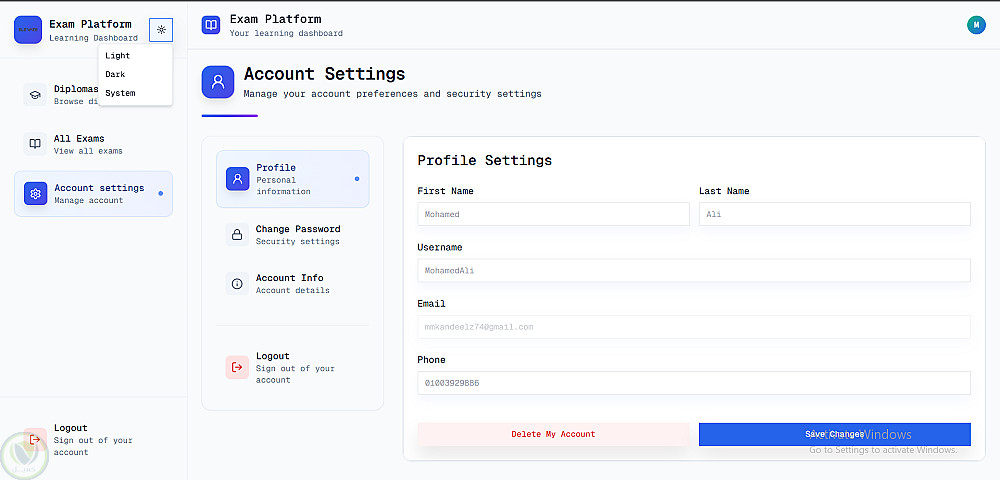
Task: Choose System theme option
Action: click(120, 93)
